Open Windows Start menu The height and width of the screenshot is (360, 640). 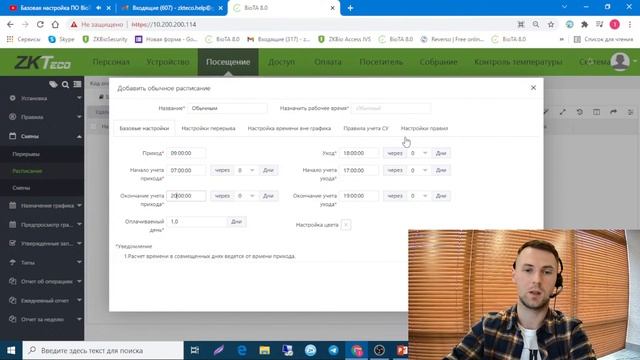pyautogui.click(x=11, y=351)
